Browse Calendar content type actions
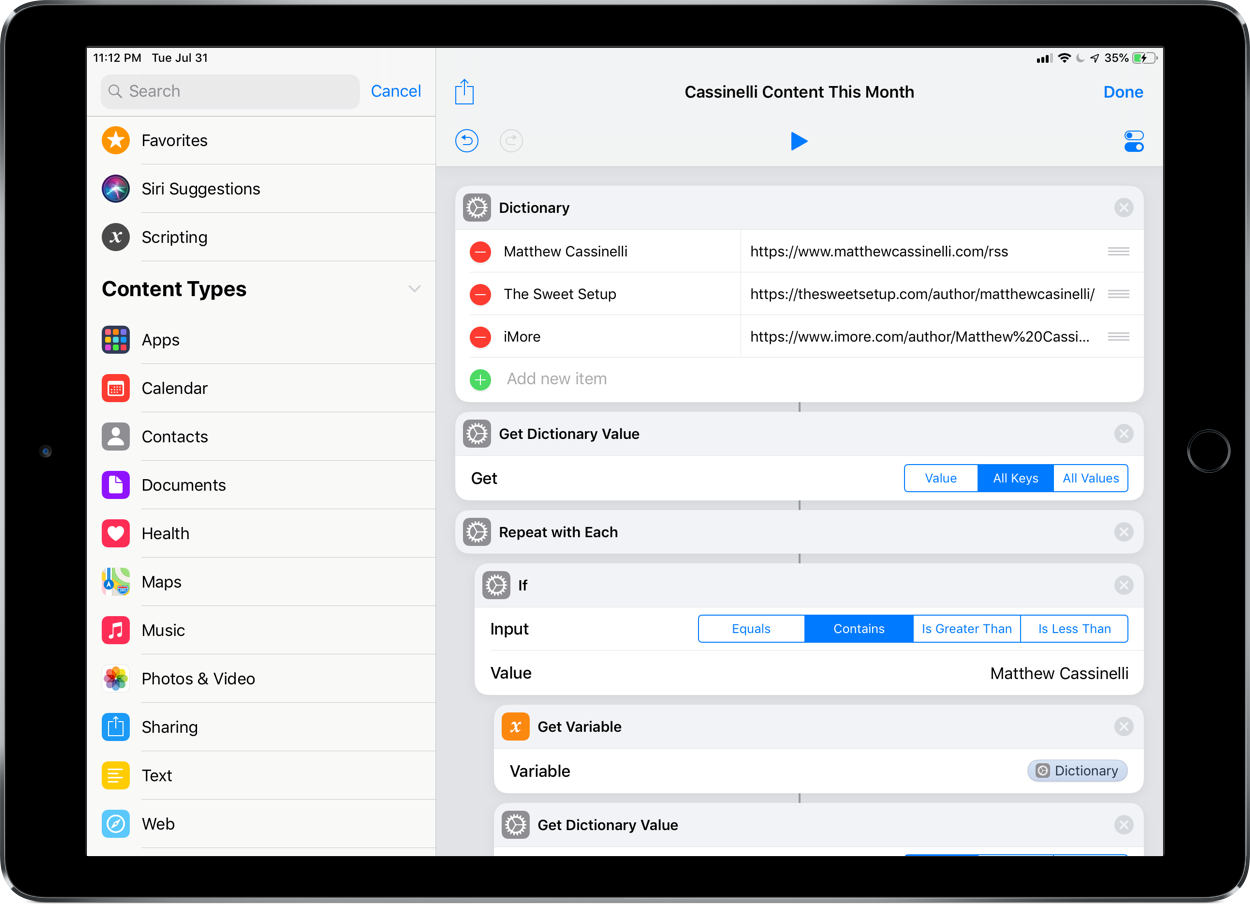Image resolution: width=1250 pixels, height=904 pixels. click(x=262, y=388)
